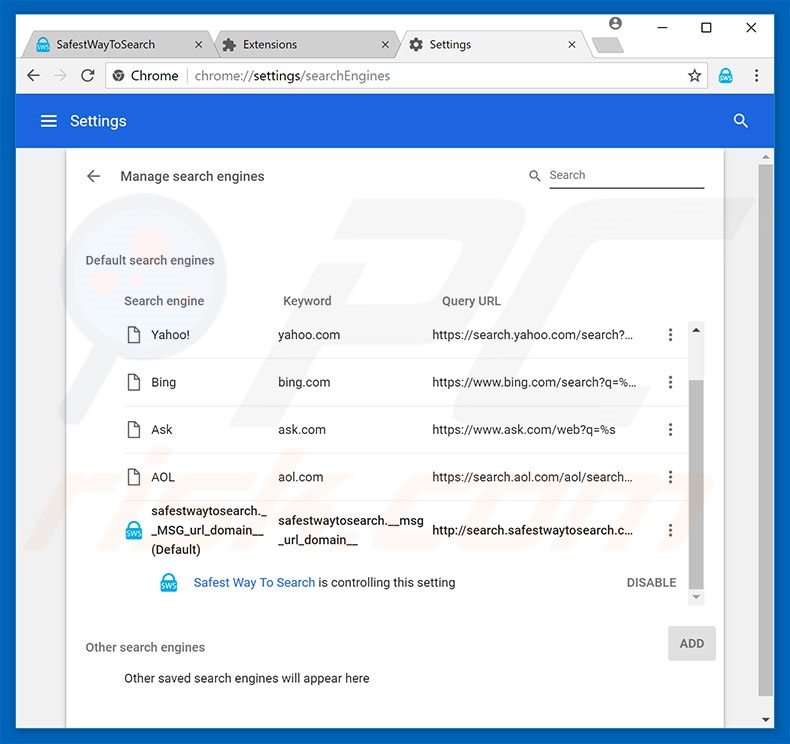Click the Chrome site-info icon in address bar
Viewport: 790px width, 744px height.
[118, 76]
